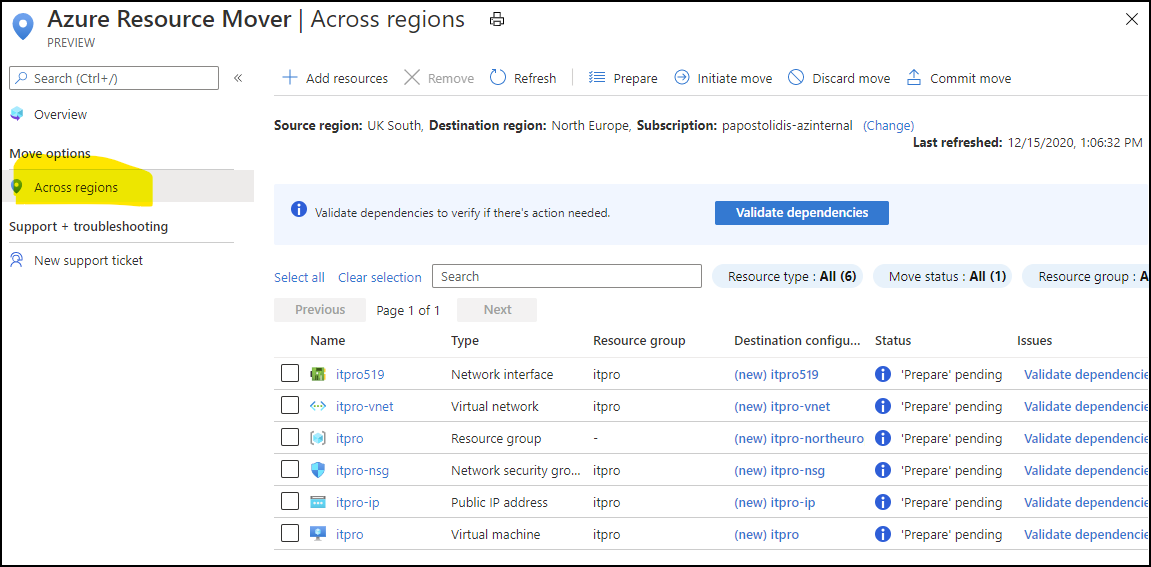Open the itpro-ip resource link

[357, 503]
